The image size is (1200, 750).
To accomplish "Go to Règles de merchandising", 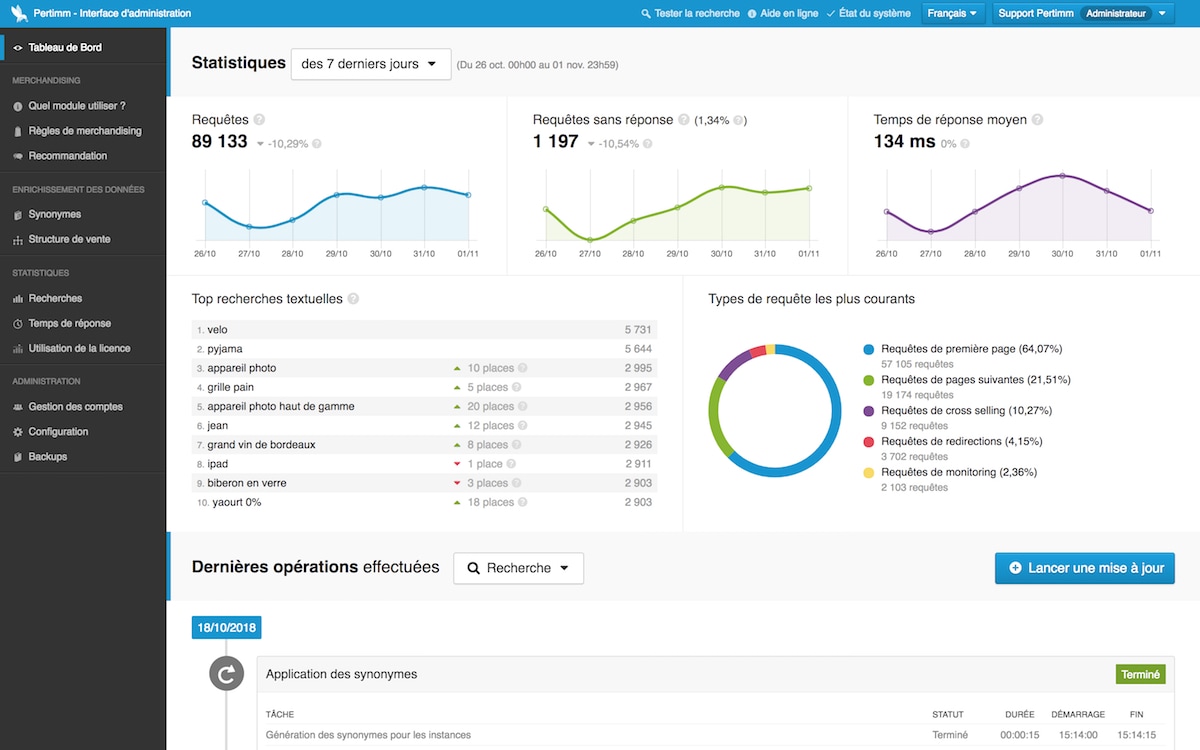I will tap(84, 131).
